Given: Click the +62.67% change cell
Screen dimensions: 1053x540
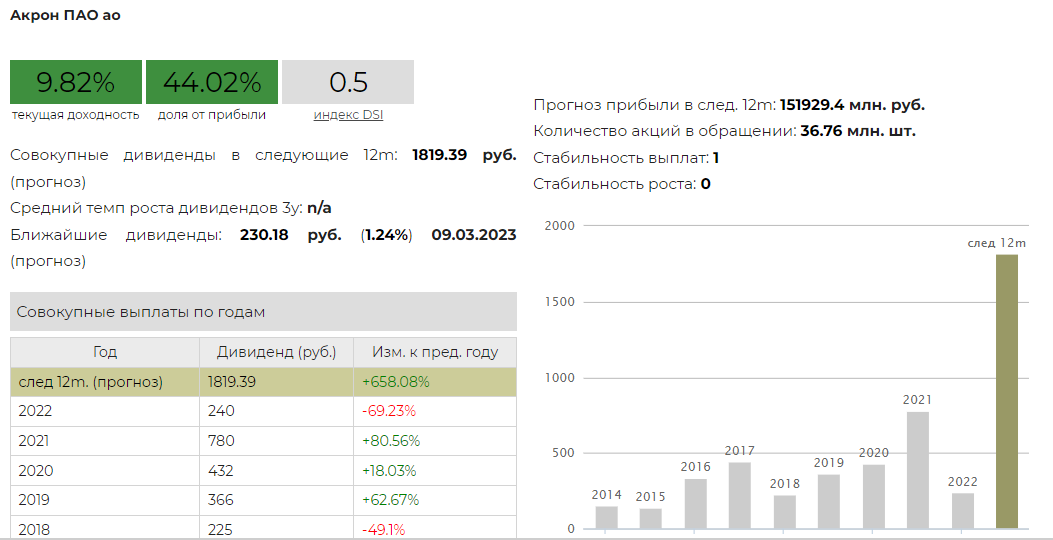Looking at the screenshot, I should coord(435,500).
